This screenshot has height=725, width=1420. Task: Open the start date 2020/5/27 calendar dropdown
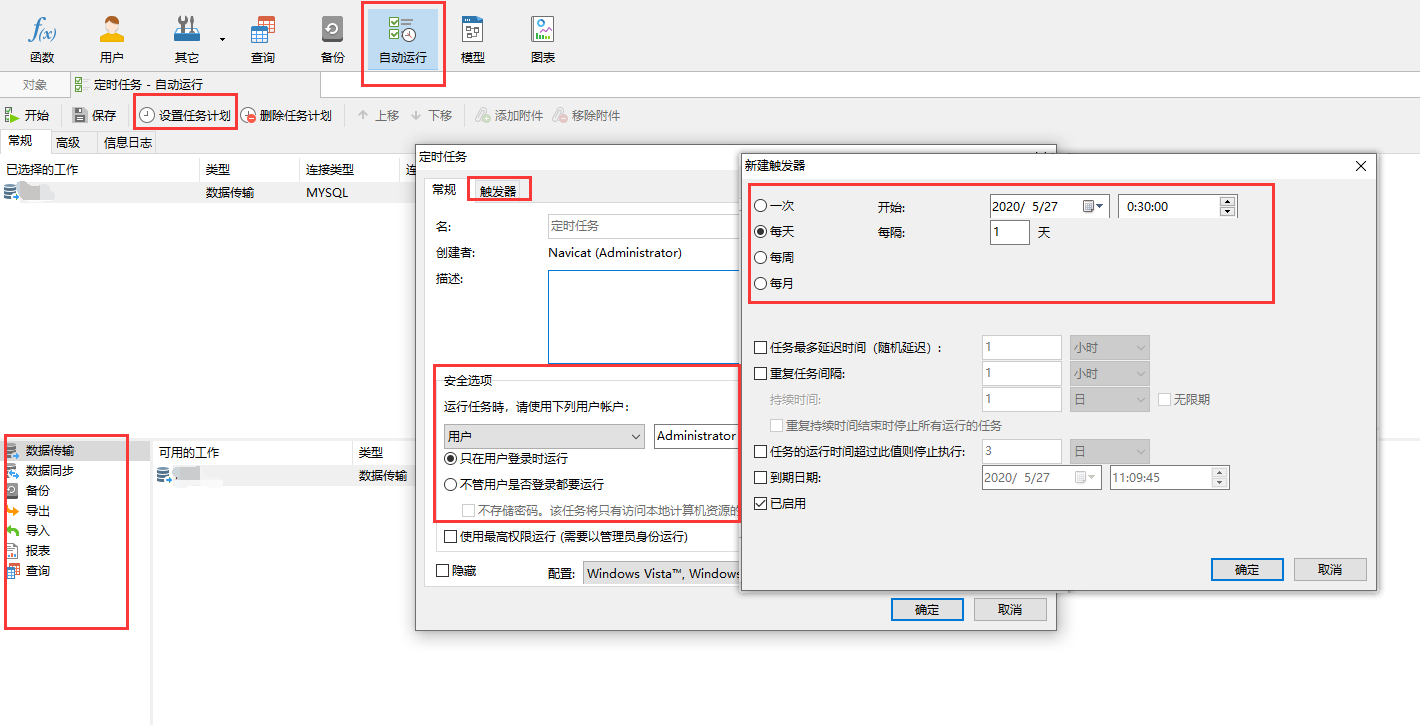[x=1094, y=206]
